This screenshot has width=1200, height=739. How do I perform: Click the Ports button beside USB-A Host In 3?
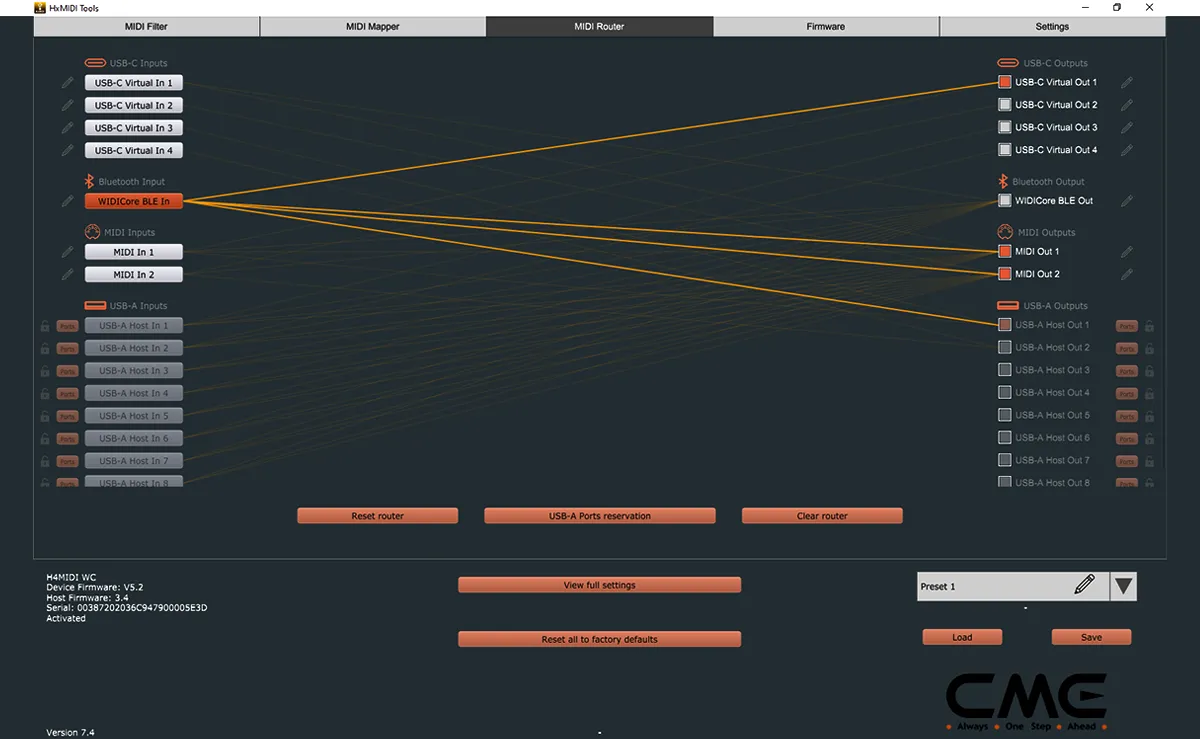[67, 370]
